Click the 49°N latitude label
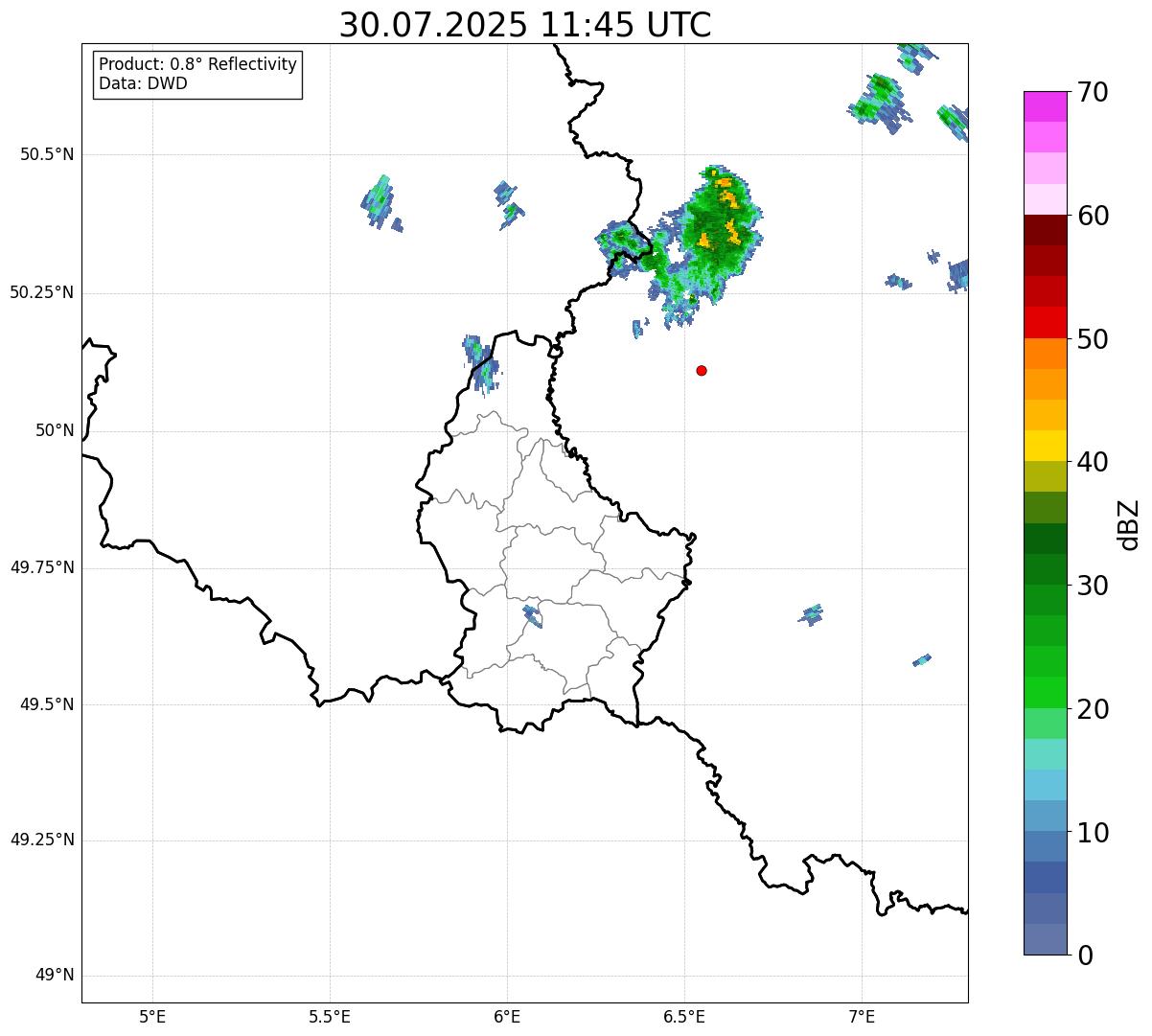 tap(56, 975)
